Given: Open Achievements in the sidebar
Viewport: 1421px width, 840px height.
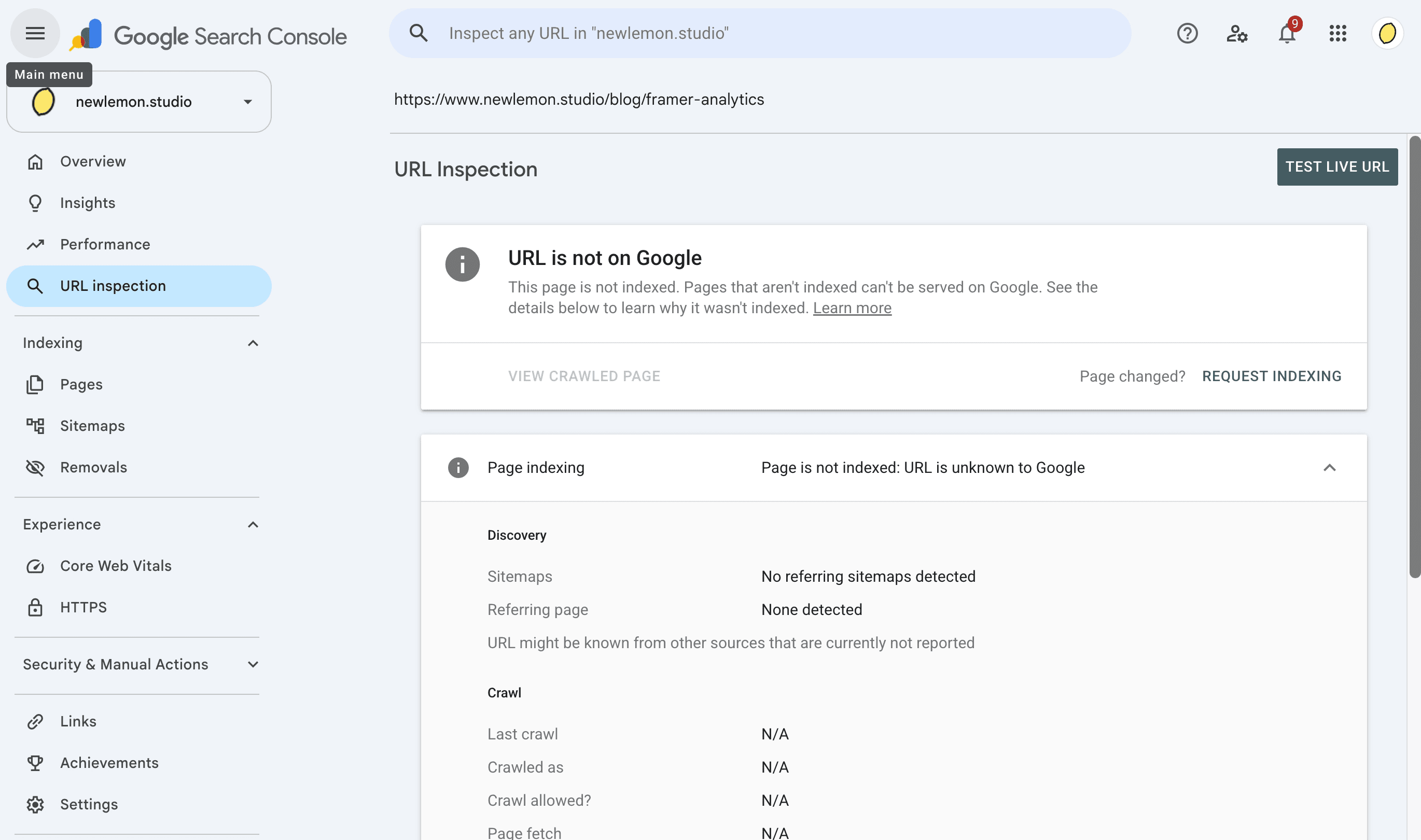Looking at the screenshot, I should click(140, 763).
